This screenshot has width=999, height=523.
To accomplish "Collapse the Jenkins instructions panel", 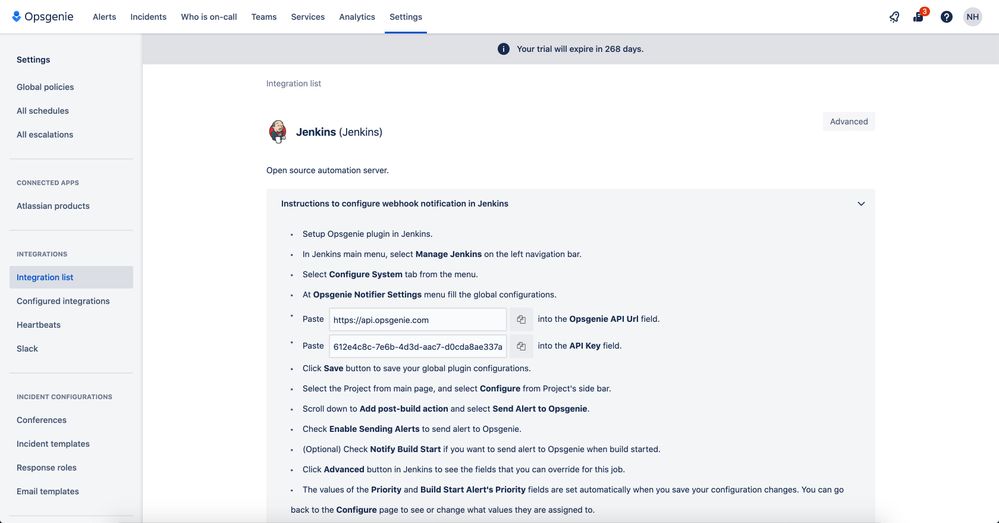I will pos(861,204).
